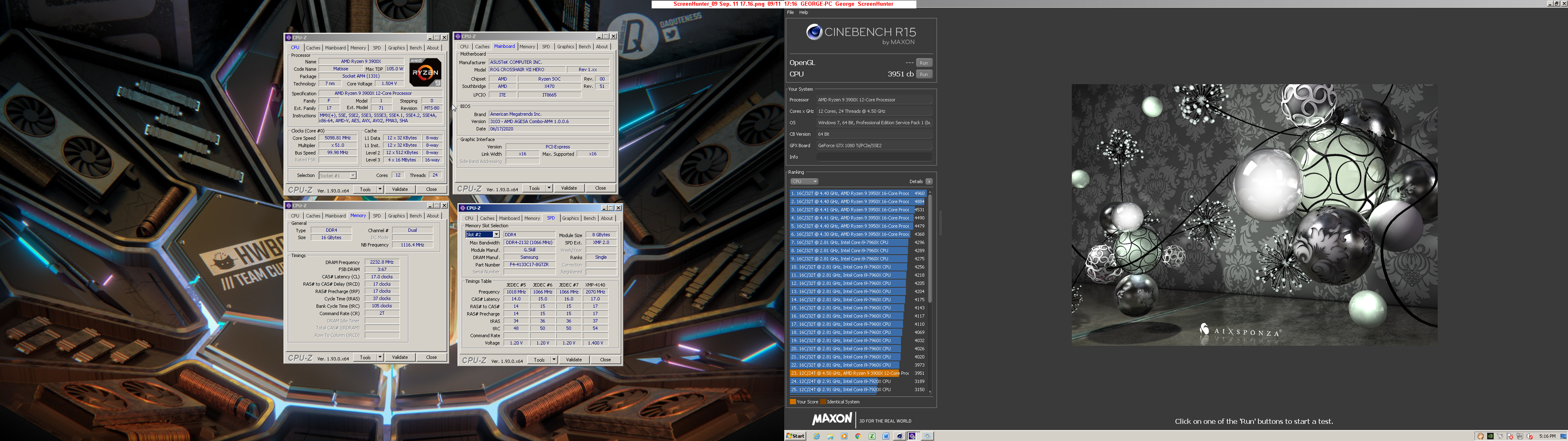Screen dimensions: 1568x441
Task: Click the Show Desktop button
Action: click(1563, 436)
